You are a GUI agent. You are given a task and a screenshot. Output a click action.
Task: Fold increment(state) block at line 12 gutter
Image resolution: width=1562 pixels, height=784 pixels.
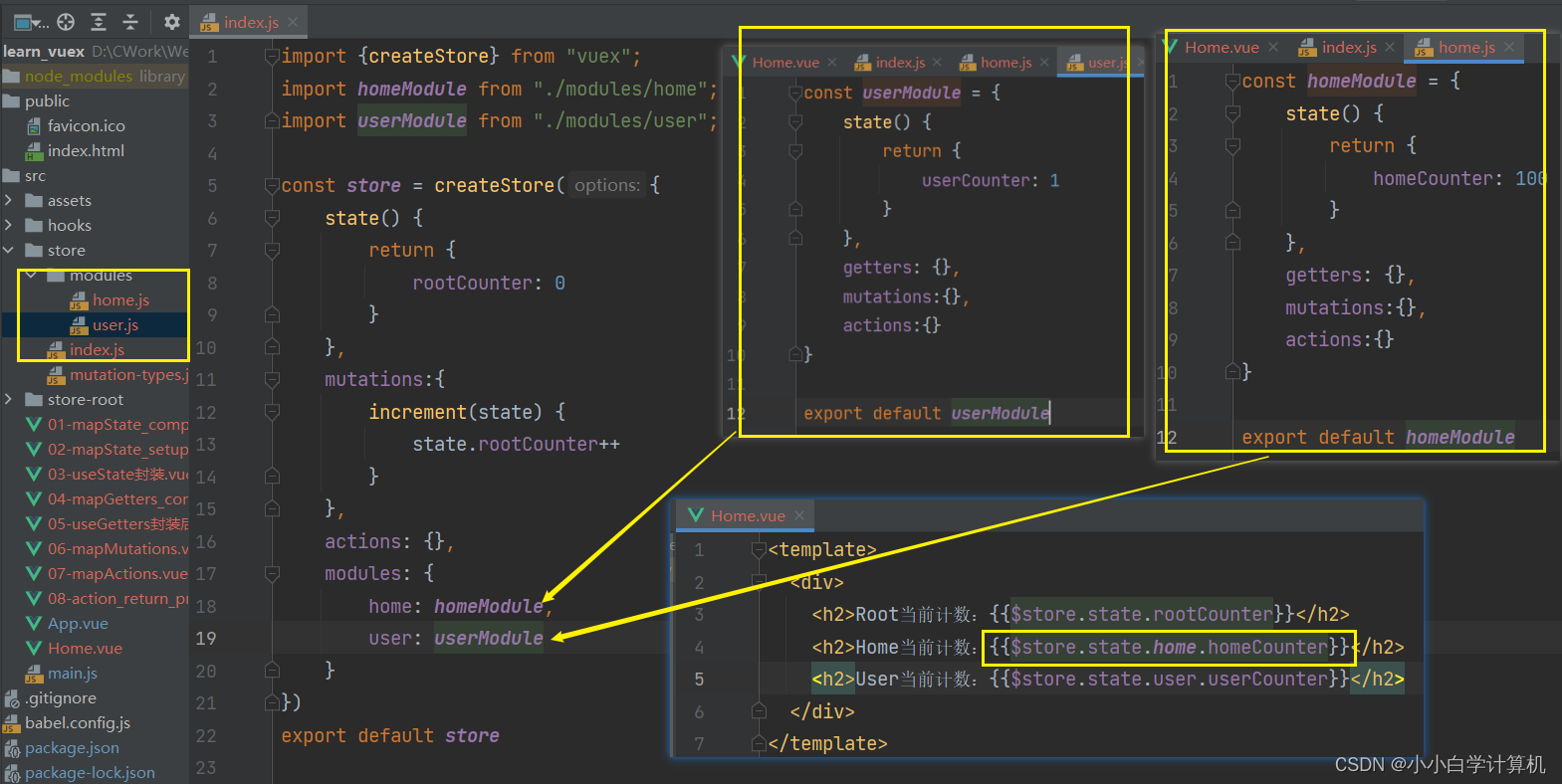pos(272,412)
